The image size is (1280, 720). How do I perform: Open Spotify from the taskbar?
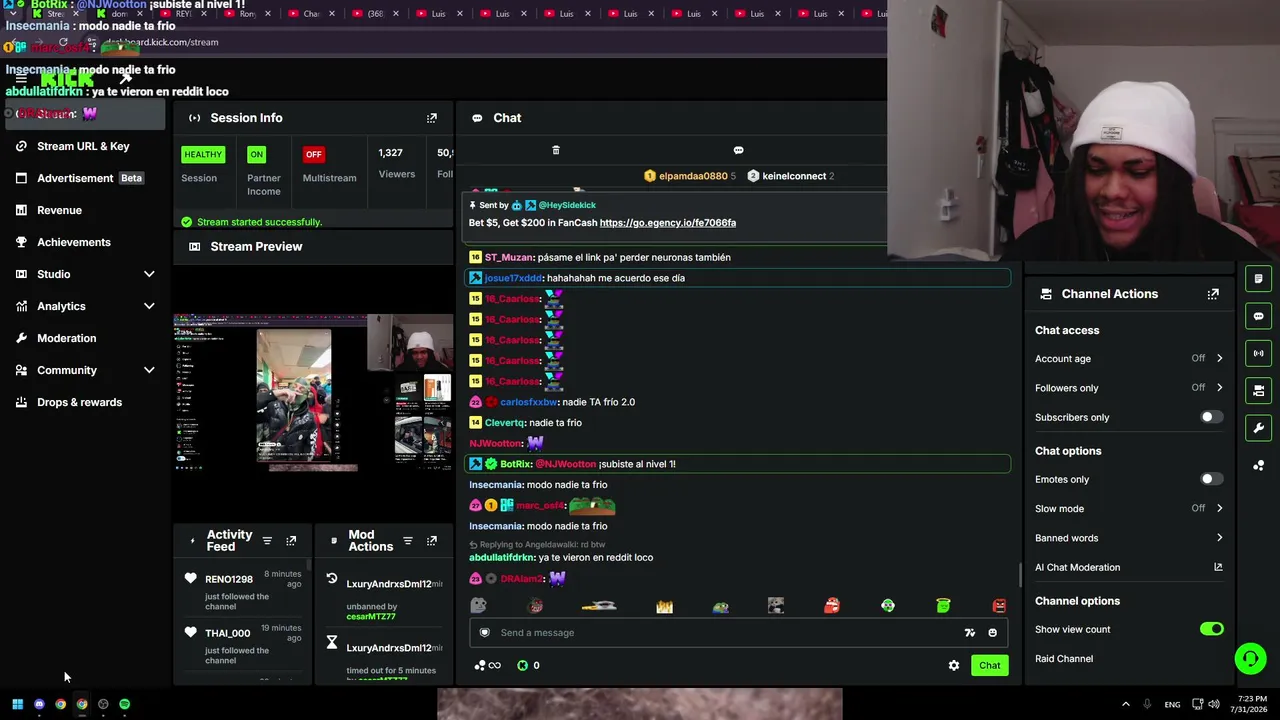point(124,704)
